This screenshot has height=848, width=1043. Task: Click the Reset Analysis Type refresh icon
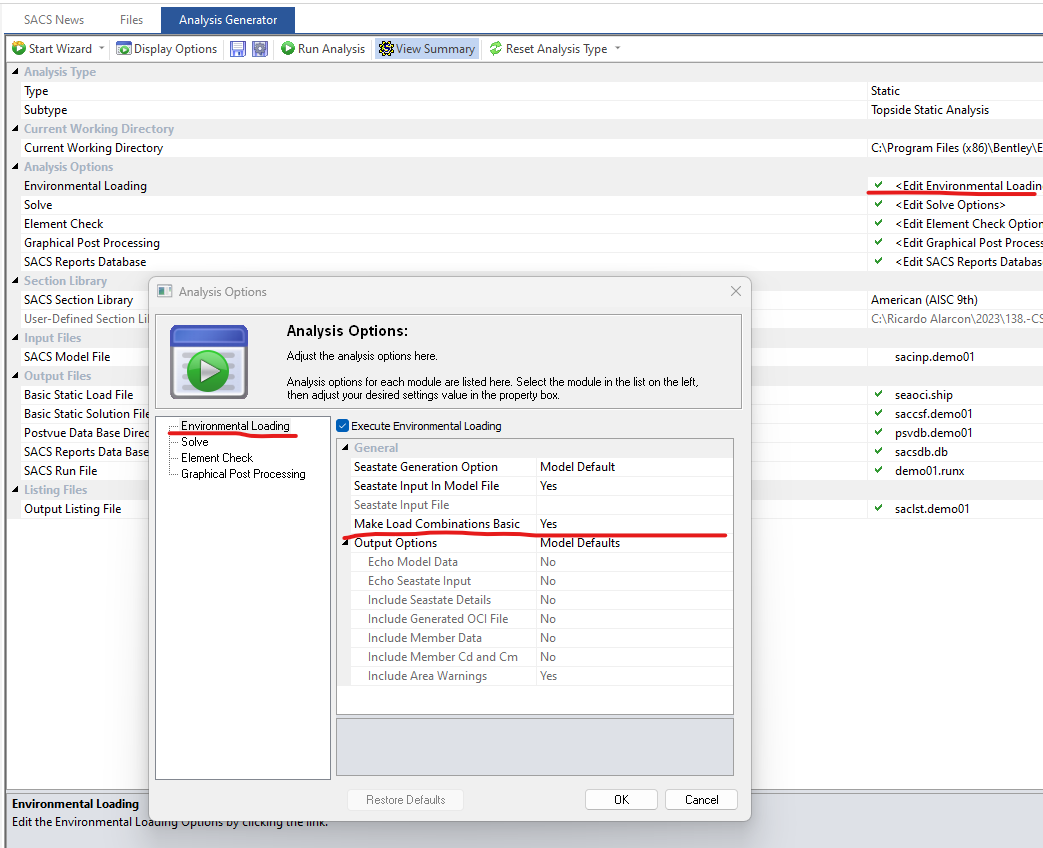[495, 48]
